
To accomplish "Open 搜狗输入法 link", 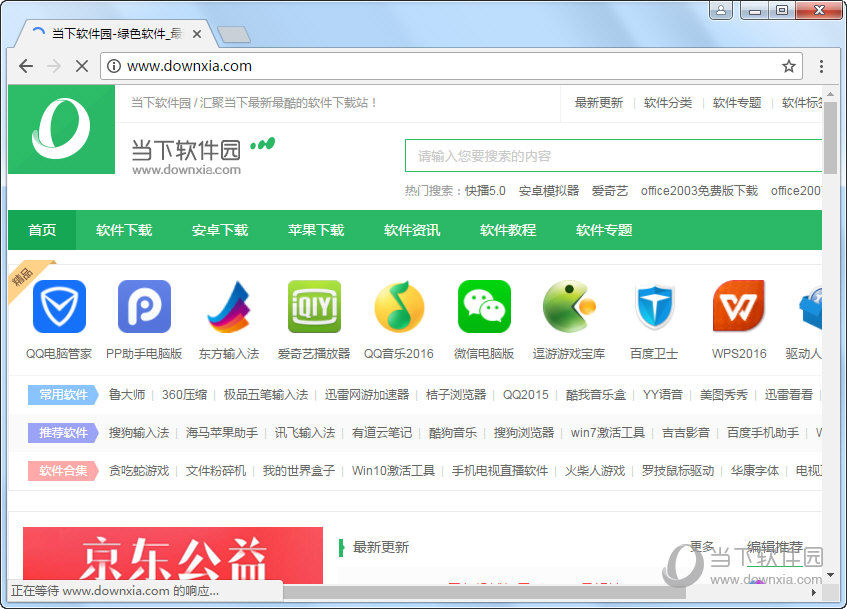I will tap(139, 433).
